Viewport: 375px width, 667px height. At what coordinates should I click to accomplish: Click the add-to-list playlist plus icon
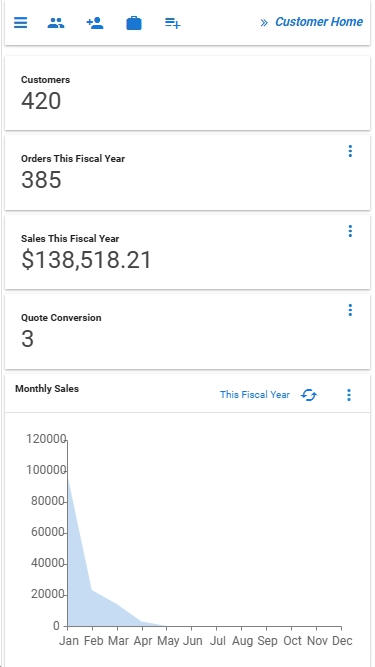[173, 23]
